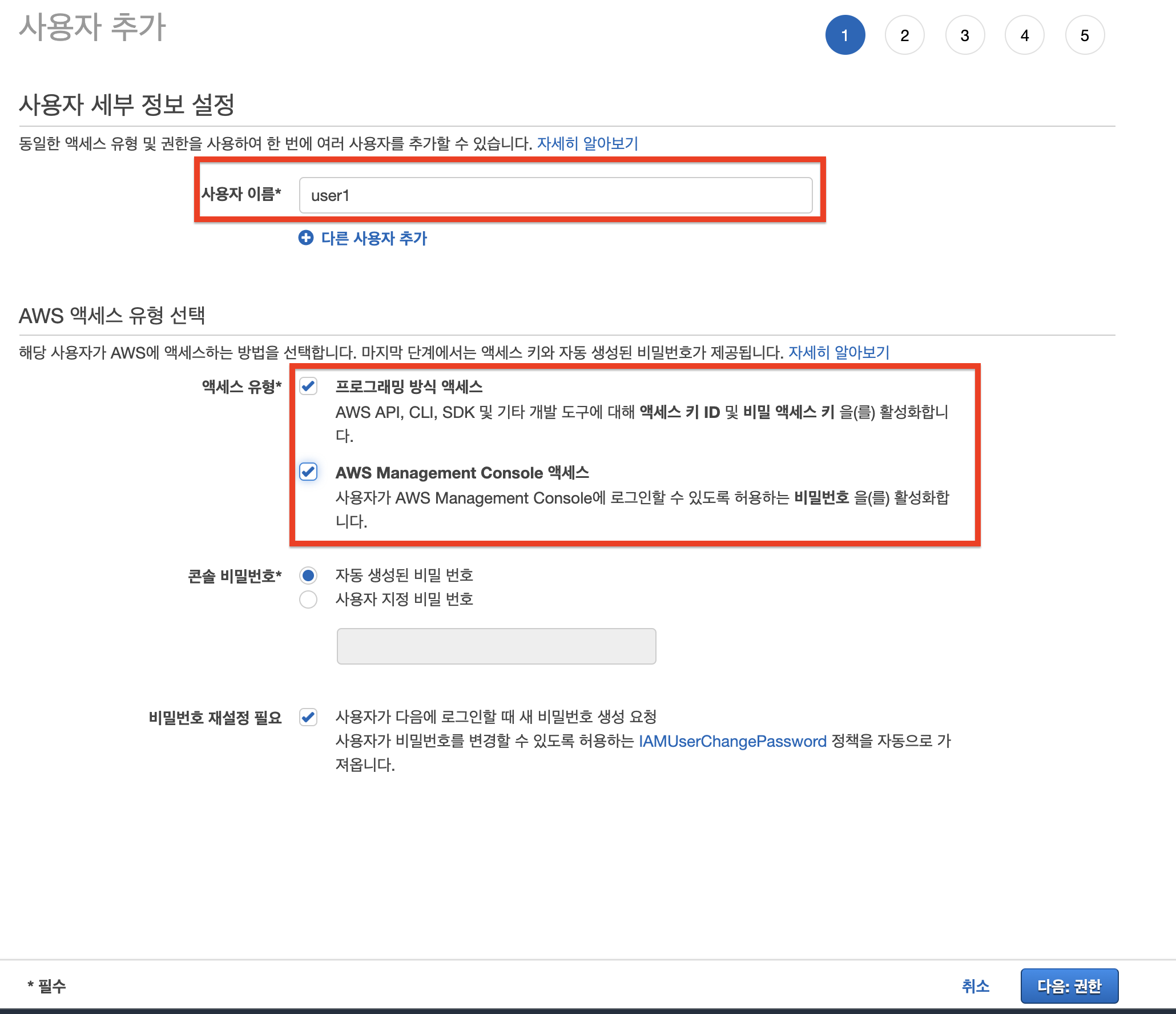Click step 5 circle at top right
The image size is (1176, 1014).
(1085, 35)
